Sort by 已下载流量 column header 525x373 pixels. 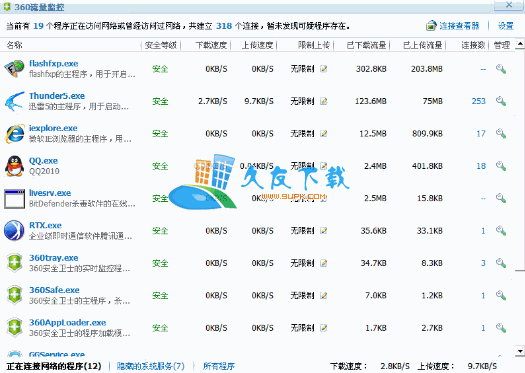(366, 45)
